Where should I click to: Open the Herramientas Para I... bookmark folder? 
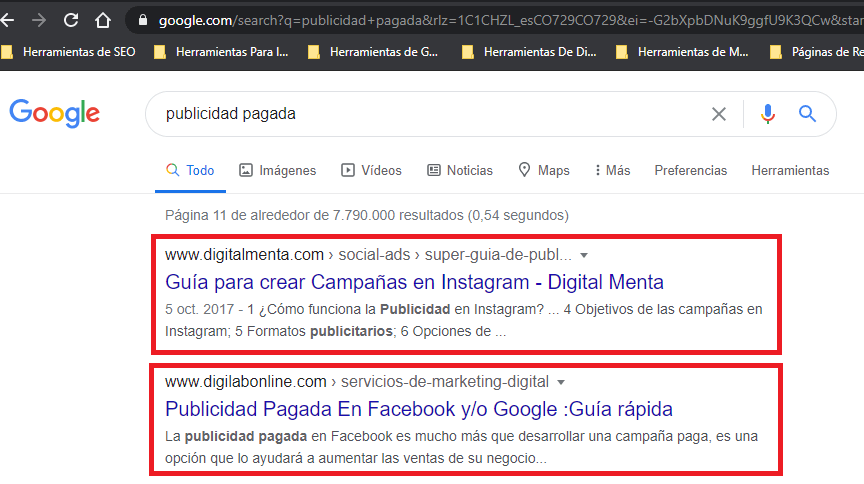(222, 52)
